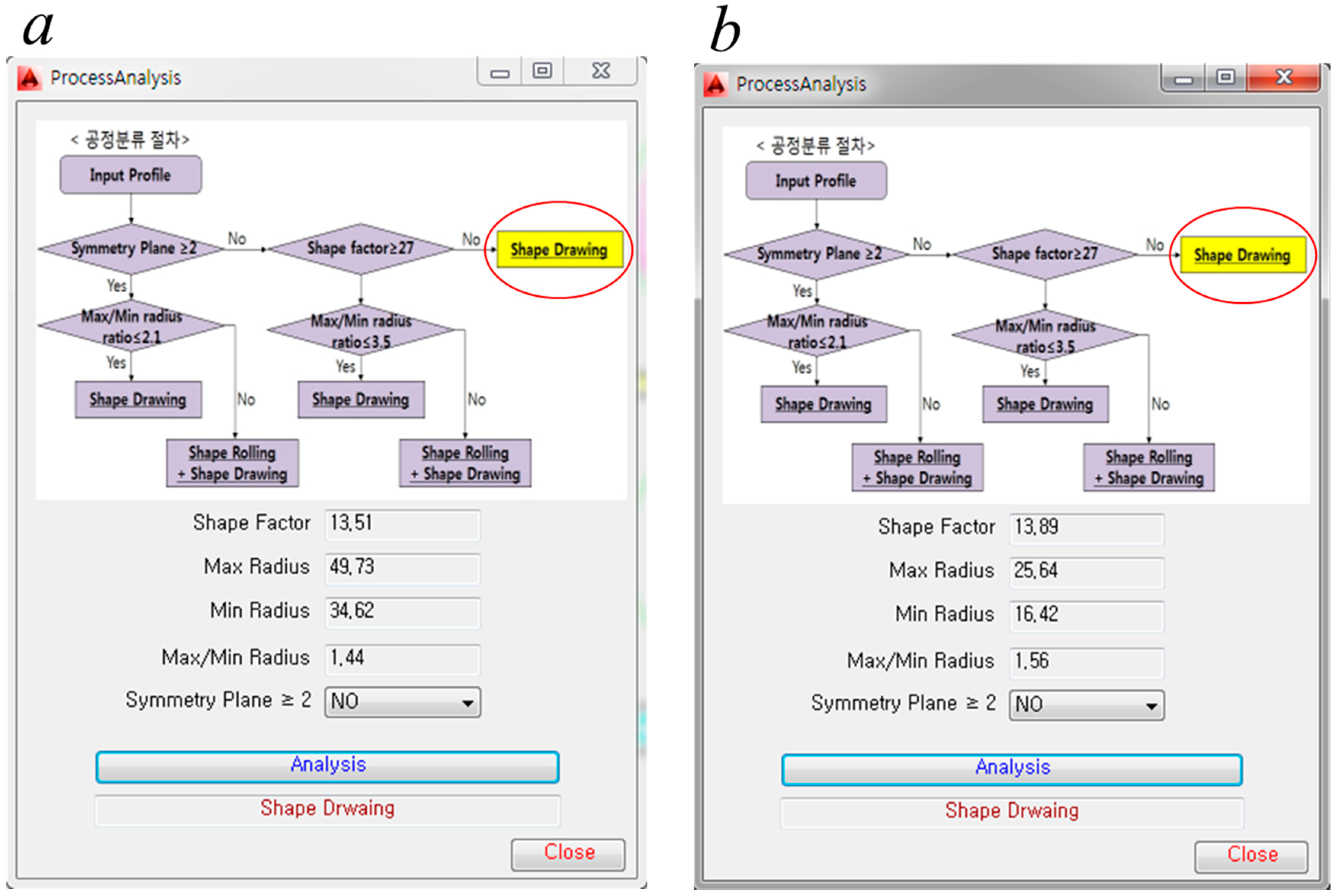Minimize the right ProcessAnalysis window

(1183, 79)
